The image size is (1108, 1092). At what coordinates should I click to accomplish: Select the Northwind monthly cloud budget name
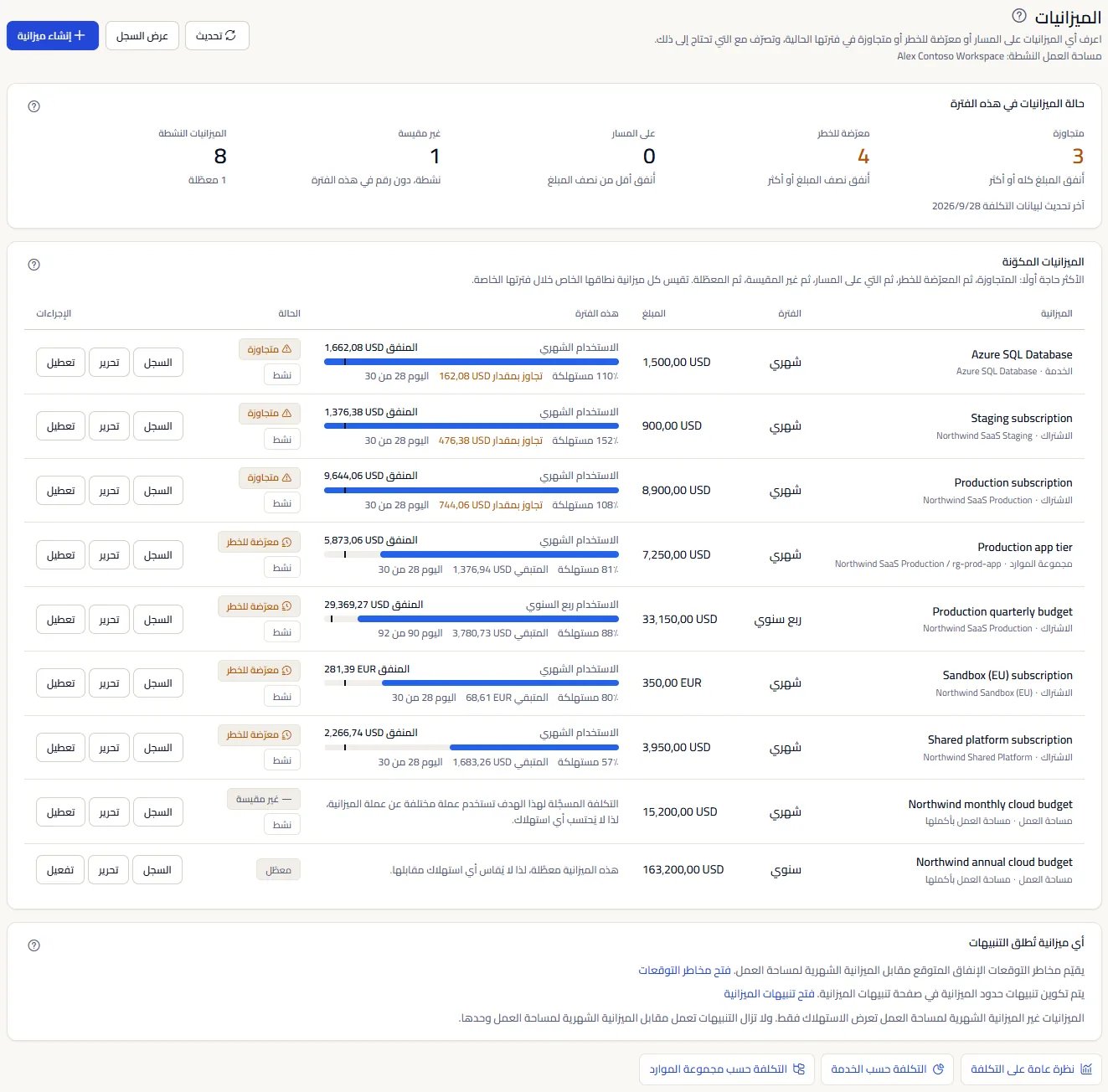[991, 804]
